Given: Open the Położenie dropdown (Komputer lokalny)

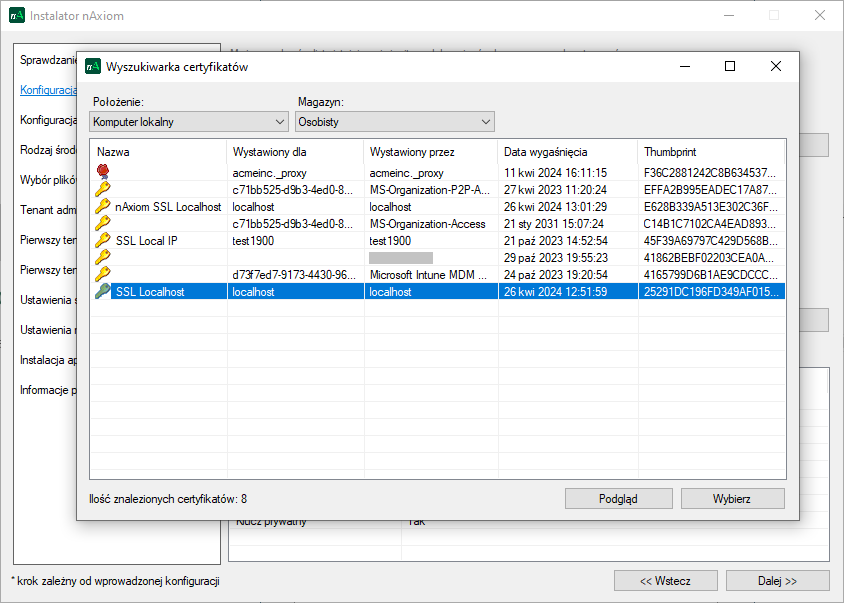Looking at the screenshot, I should click(x=189, y=122).
